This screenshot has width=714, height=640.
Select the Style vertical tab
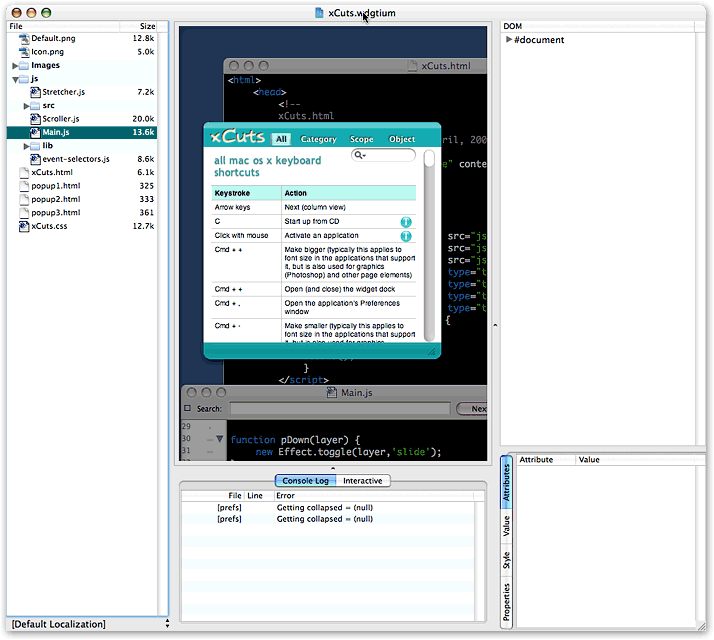pyautogui.click(x=506, y=560)
